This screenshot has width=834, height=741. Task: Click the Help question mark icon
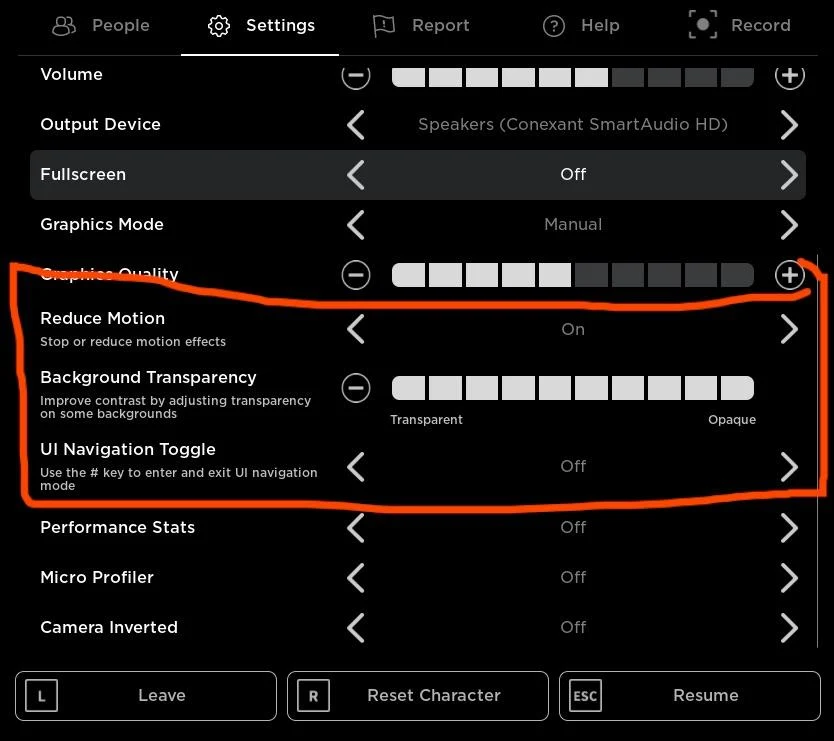[x=553, y=26]
